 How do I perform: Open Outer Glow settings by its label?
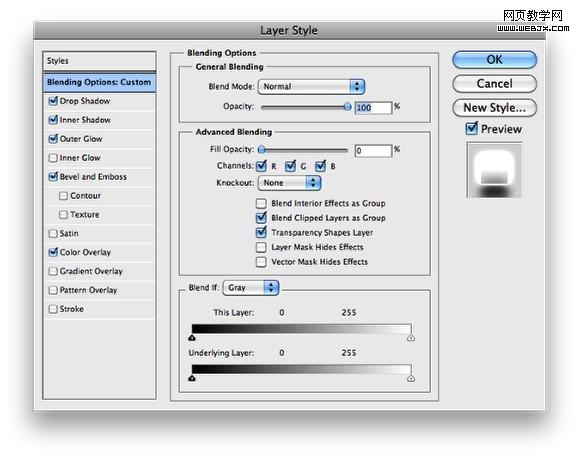tap(81, 139)
